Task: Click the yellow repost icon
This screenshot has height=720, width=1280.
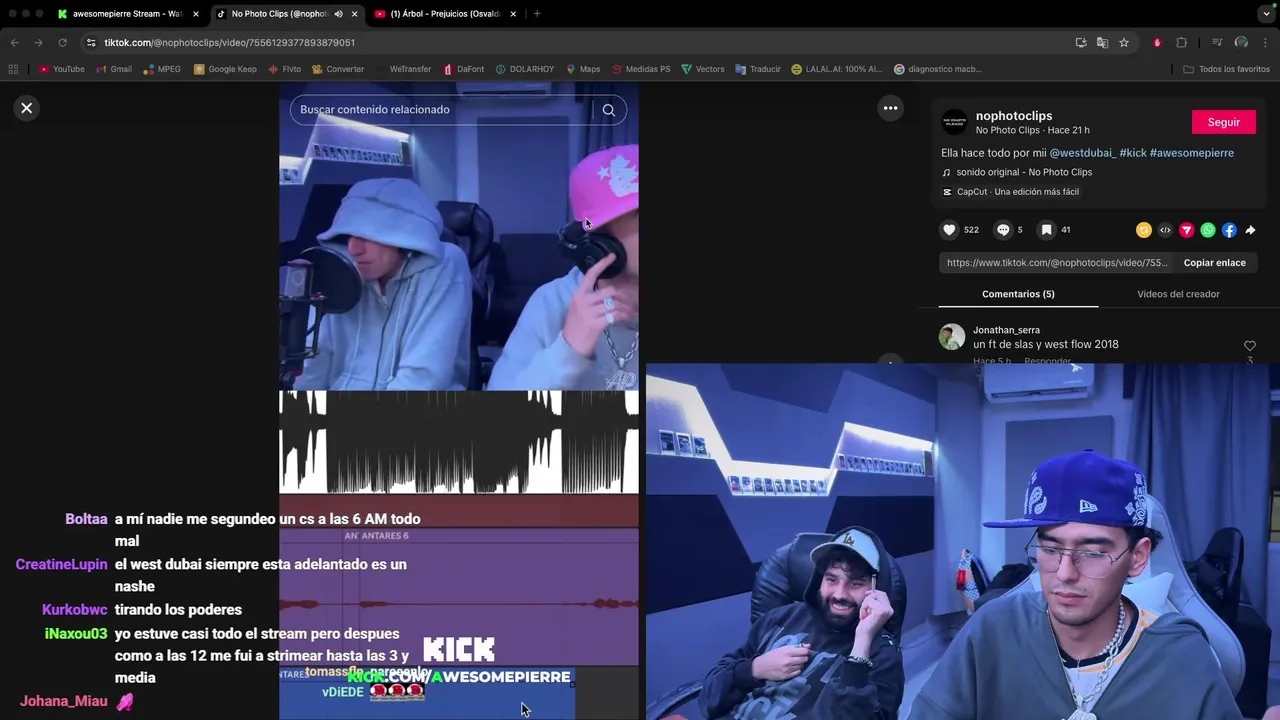Action: 1144,230
